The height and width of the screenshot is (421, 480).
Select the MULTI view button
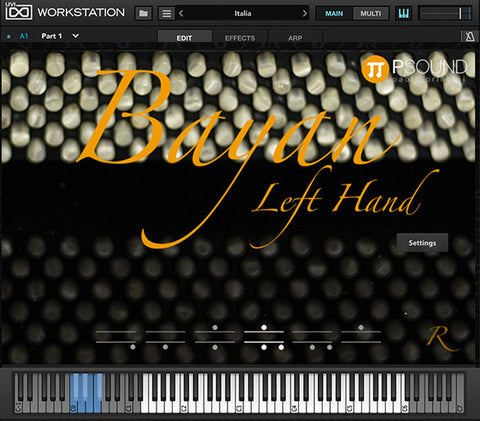point(370,13)
